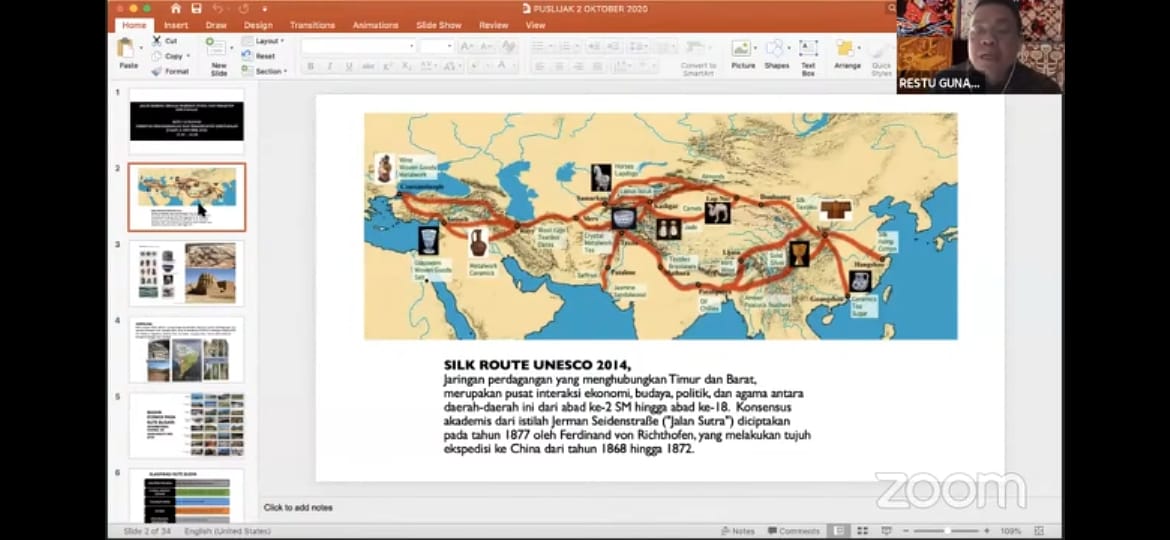This screenshot has width=1170, height=540.
Task: Go to the Home icon in title bar
Action: [x=176, y=8]
